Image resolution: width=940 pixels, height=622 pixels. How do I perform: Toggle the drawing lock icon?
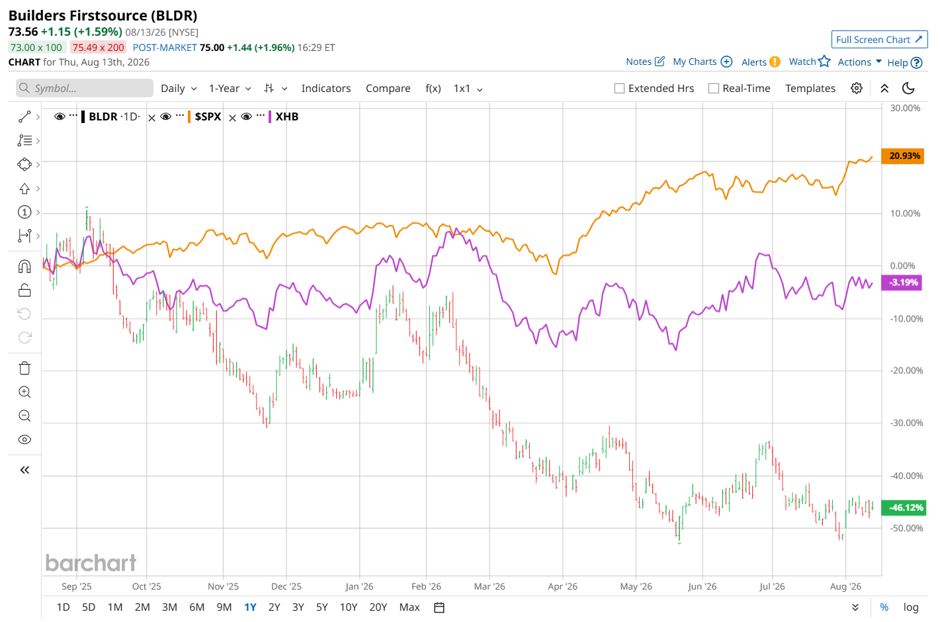(x=25, y=290)
